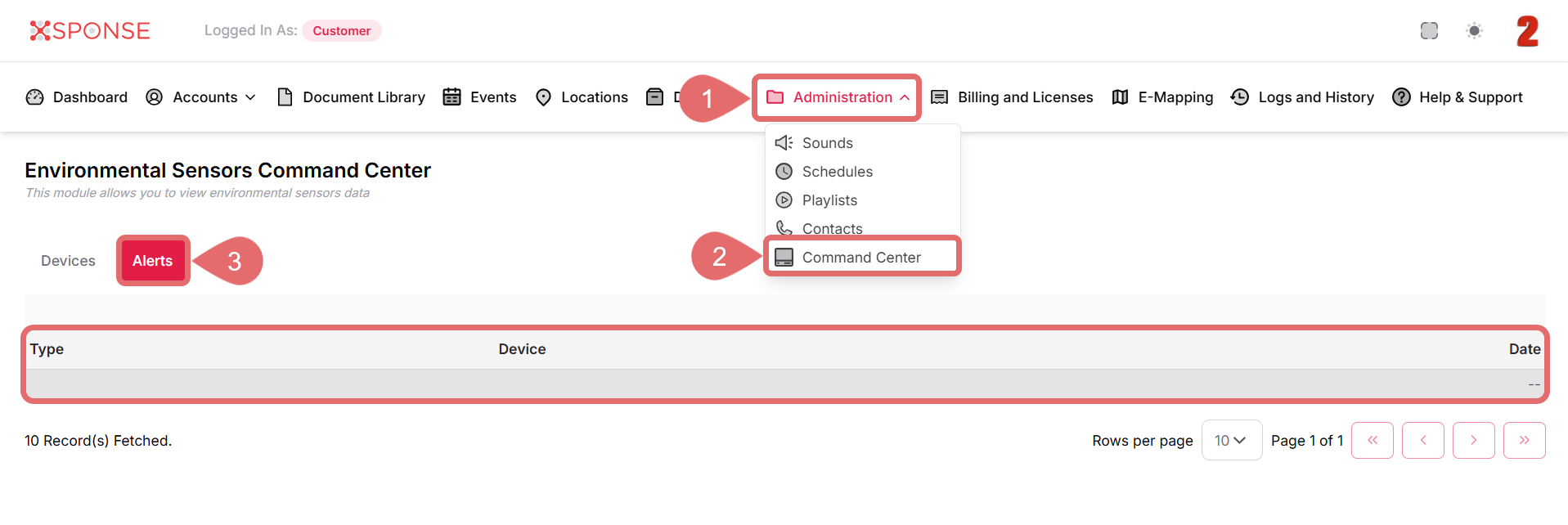The width and height of the screenshot is (1568, 525).
Task: Click the Dashboard gauge icon
Action: 34,97
